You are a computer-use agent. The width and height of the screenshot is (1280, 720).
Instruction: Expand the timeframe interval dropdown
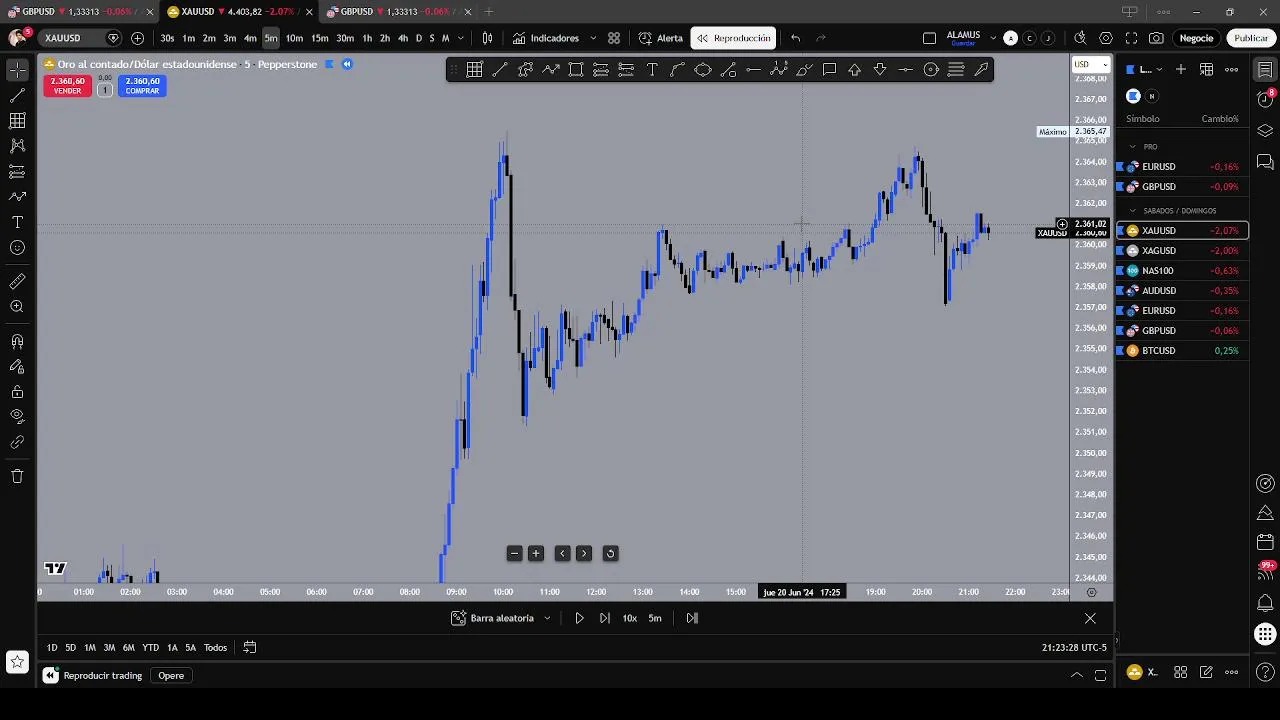(460, 38)
